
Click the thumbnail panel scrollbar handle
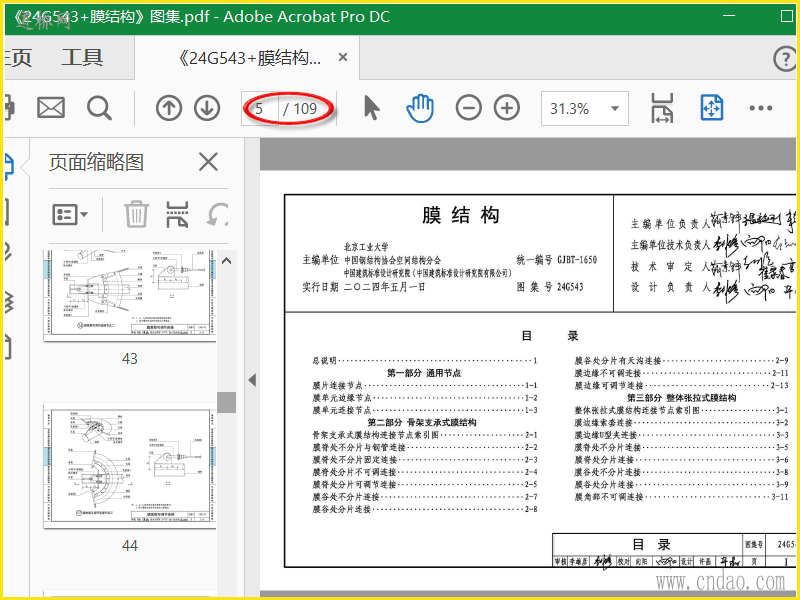pos(227,402)
